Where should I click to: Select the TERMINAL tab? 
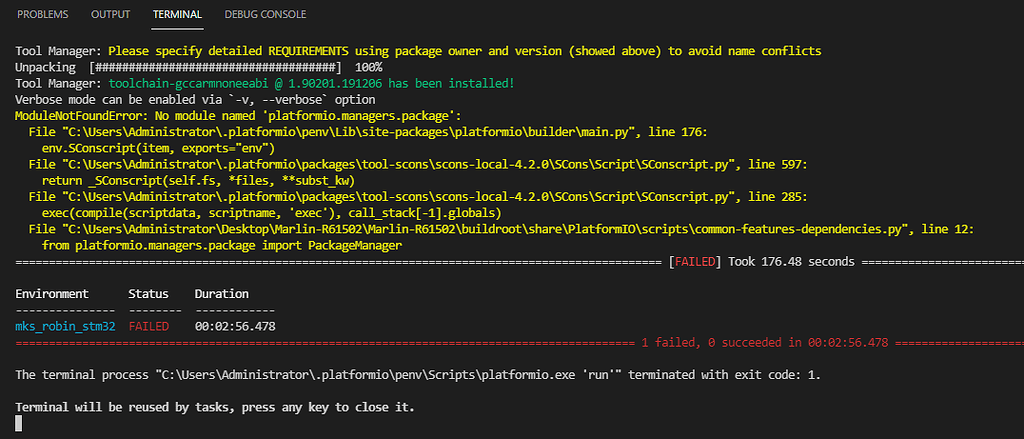pos(177,15)
